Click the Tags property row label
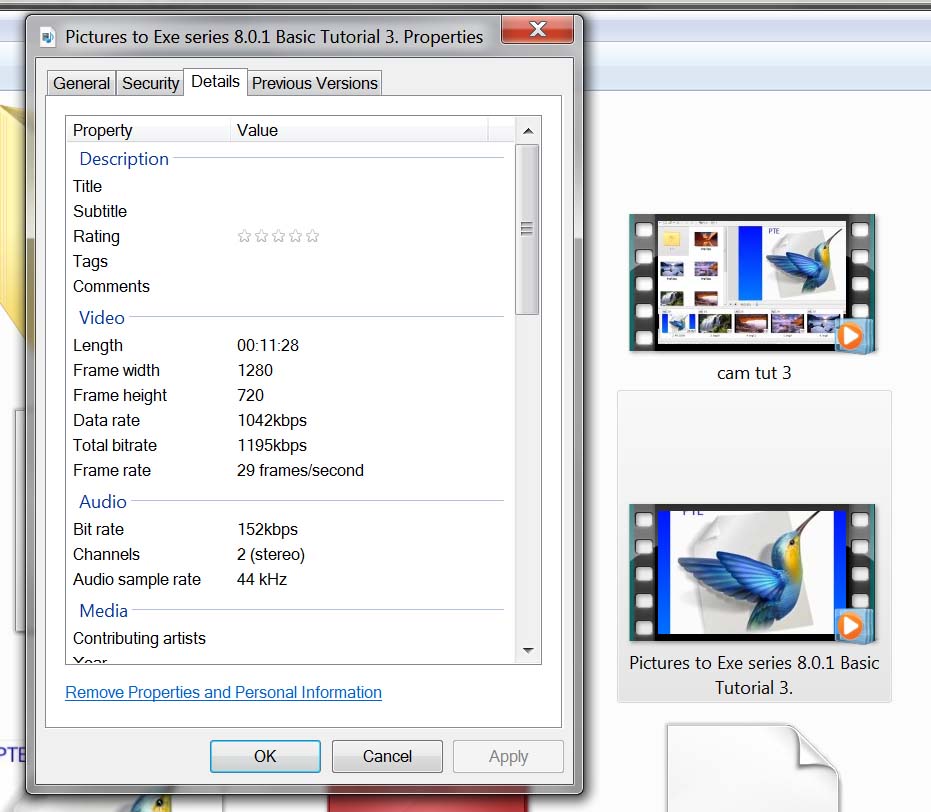Viewport: 931px width, 812px height. point(90,261)
